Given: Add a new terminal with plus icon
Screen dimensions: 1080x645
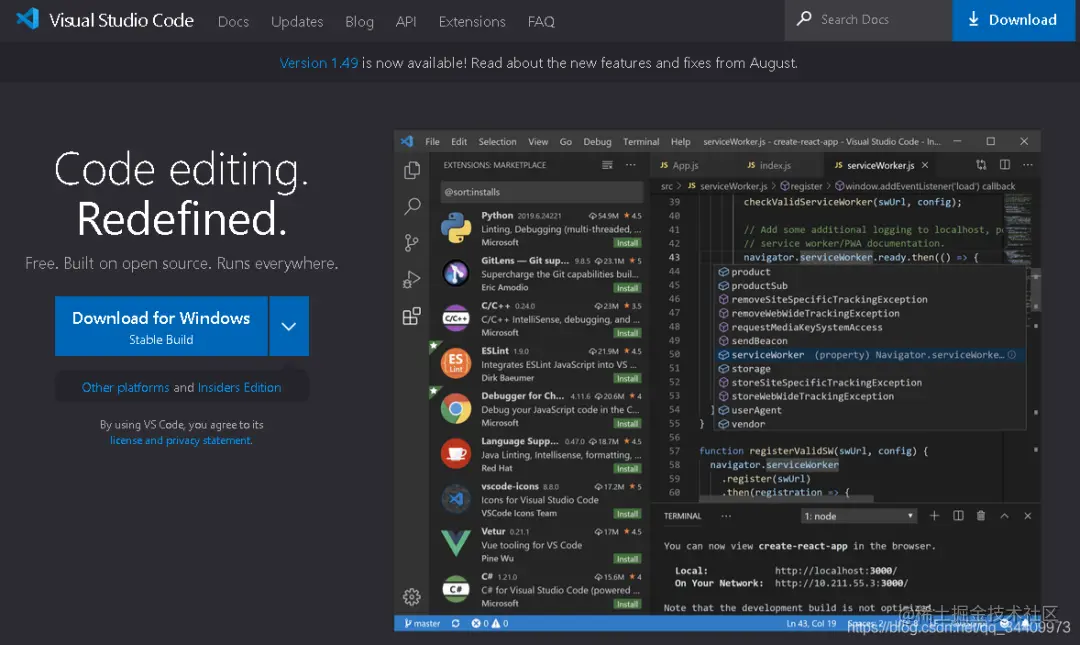Looking at the screenshot, I should (x=934, y=515).
